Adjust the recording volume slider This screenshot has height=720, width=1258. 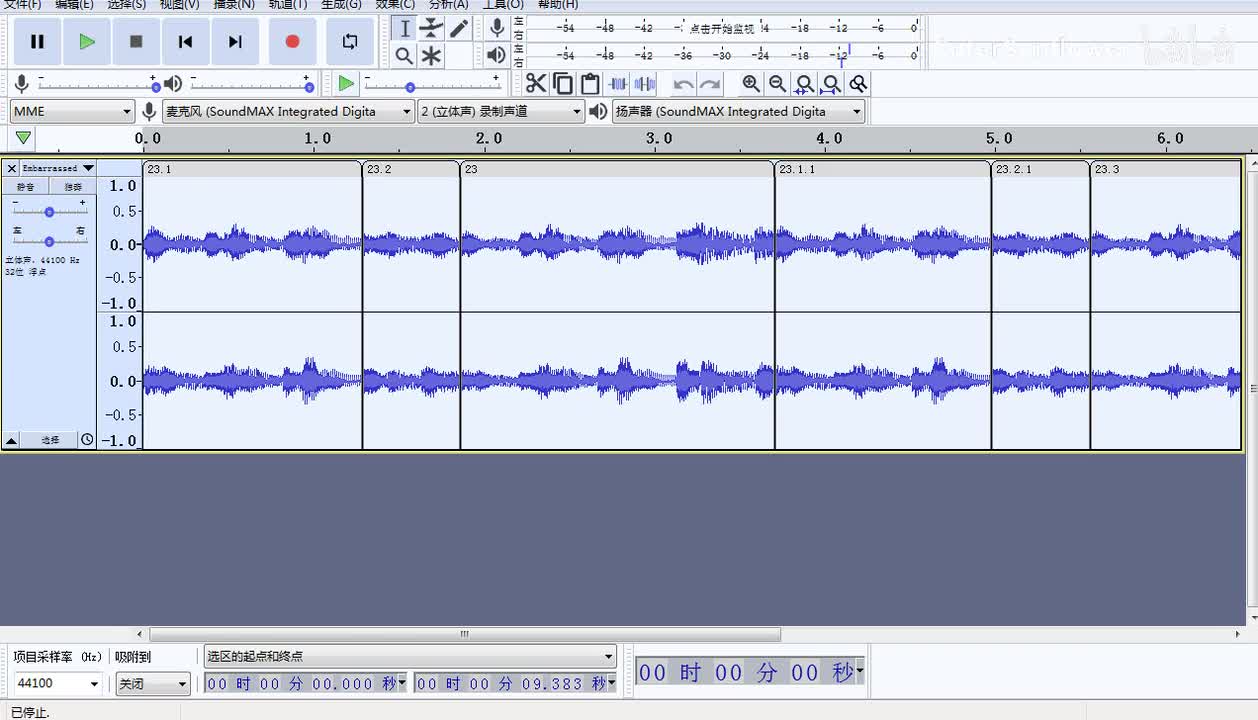click(97, 85)
